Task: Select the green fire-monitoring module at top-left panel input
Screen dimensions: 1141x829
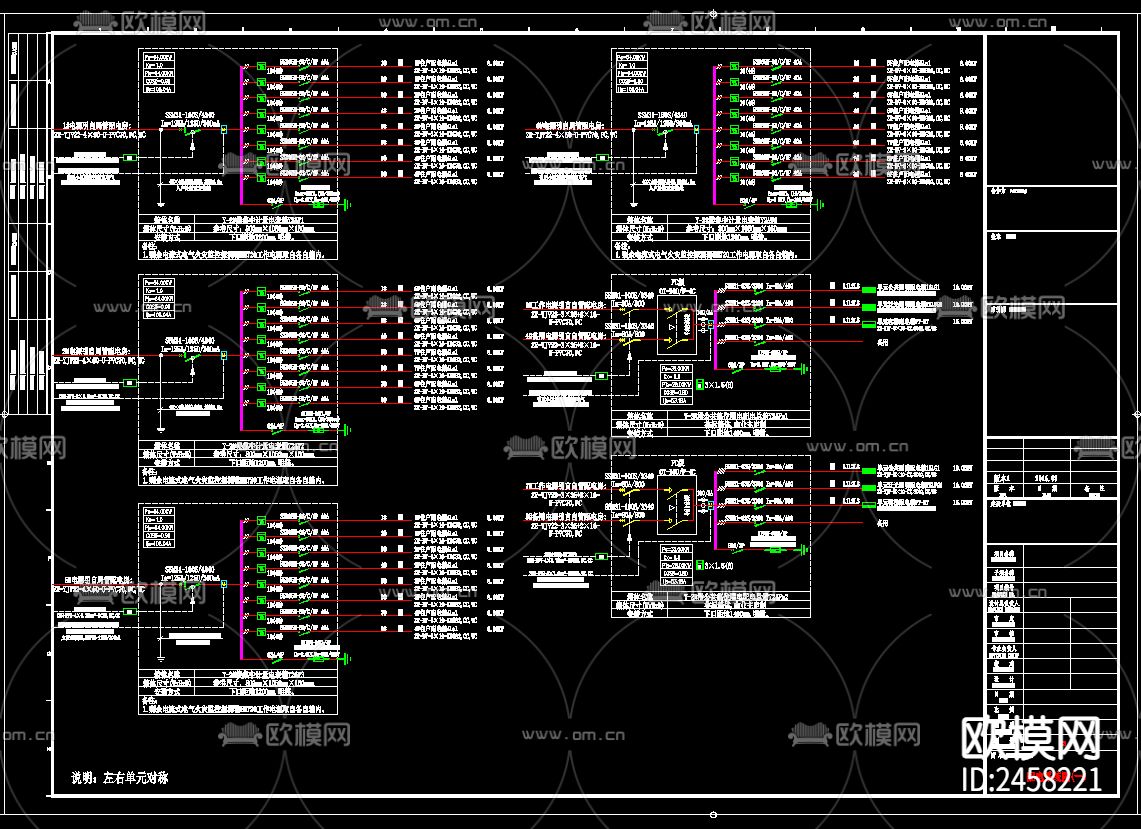Action: 130,157
